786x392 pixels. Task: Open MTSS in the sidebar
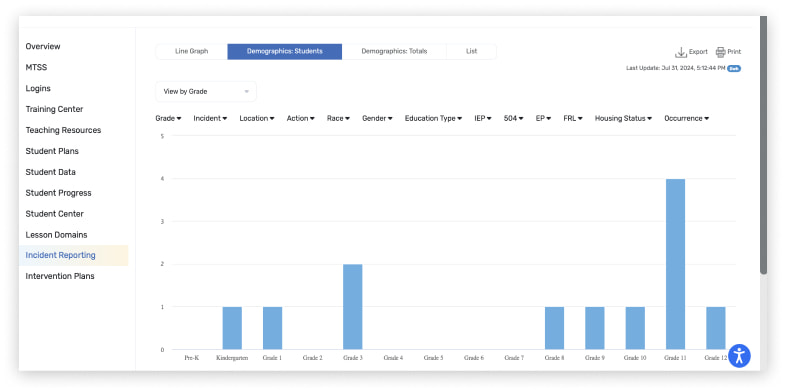click(x=36, y=67)
